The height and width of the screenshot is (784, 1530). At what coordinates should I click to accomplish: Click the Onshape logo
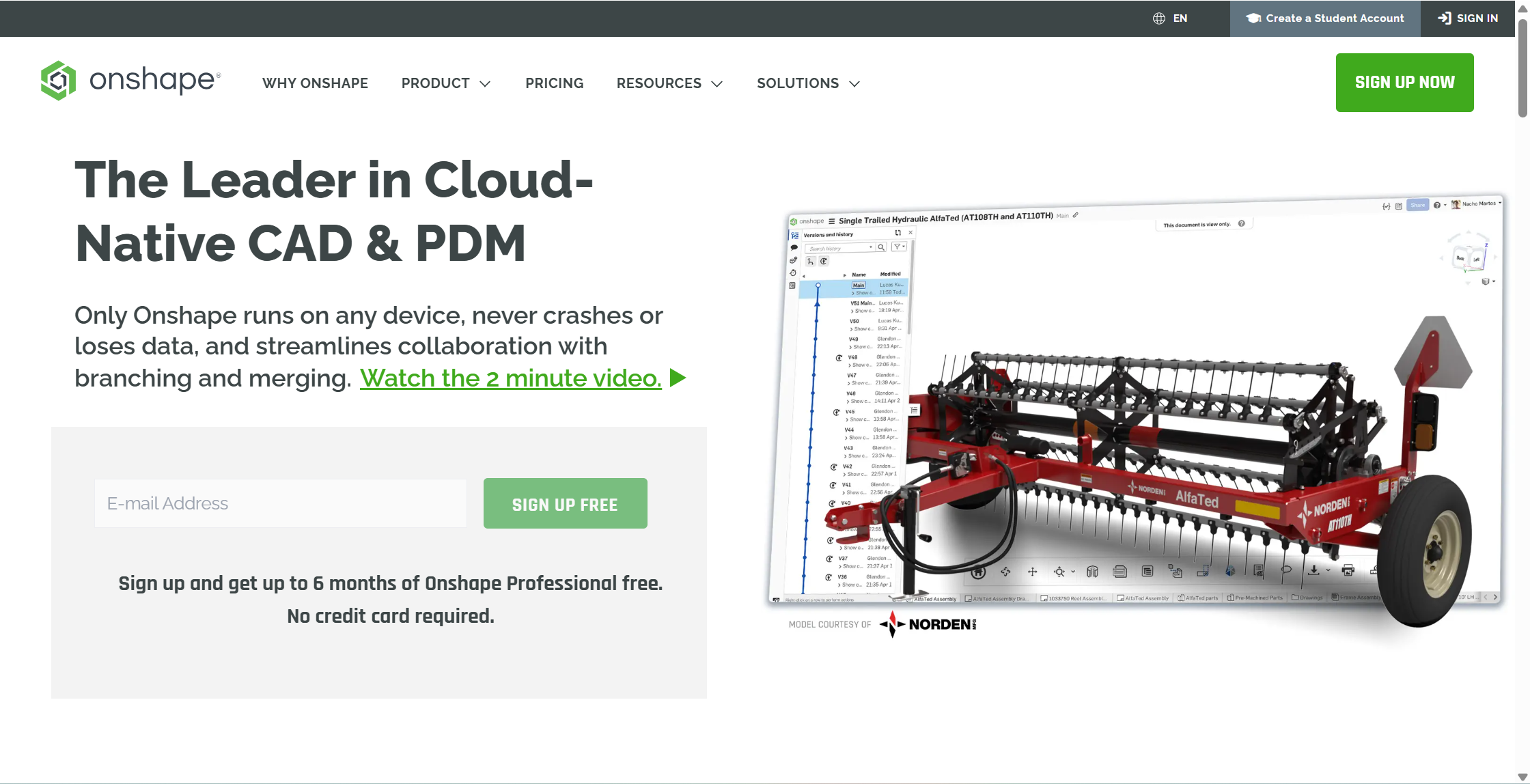click(x=130, y=81)
